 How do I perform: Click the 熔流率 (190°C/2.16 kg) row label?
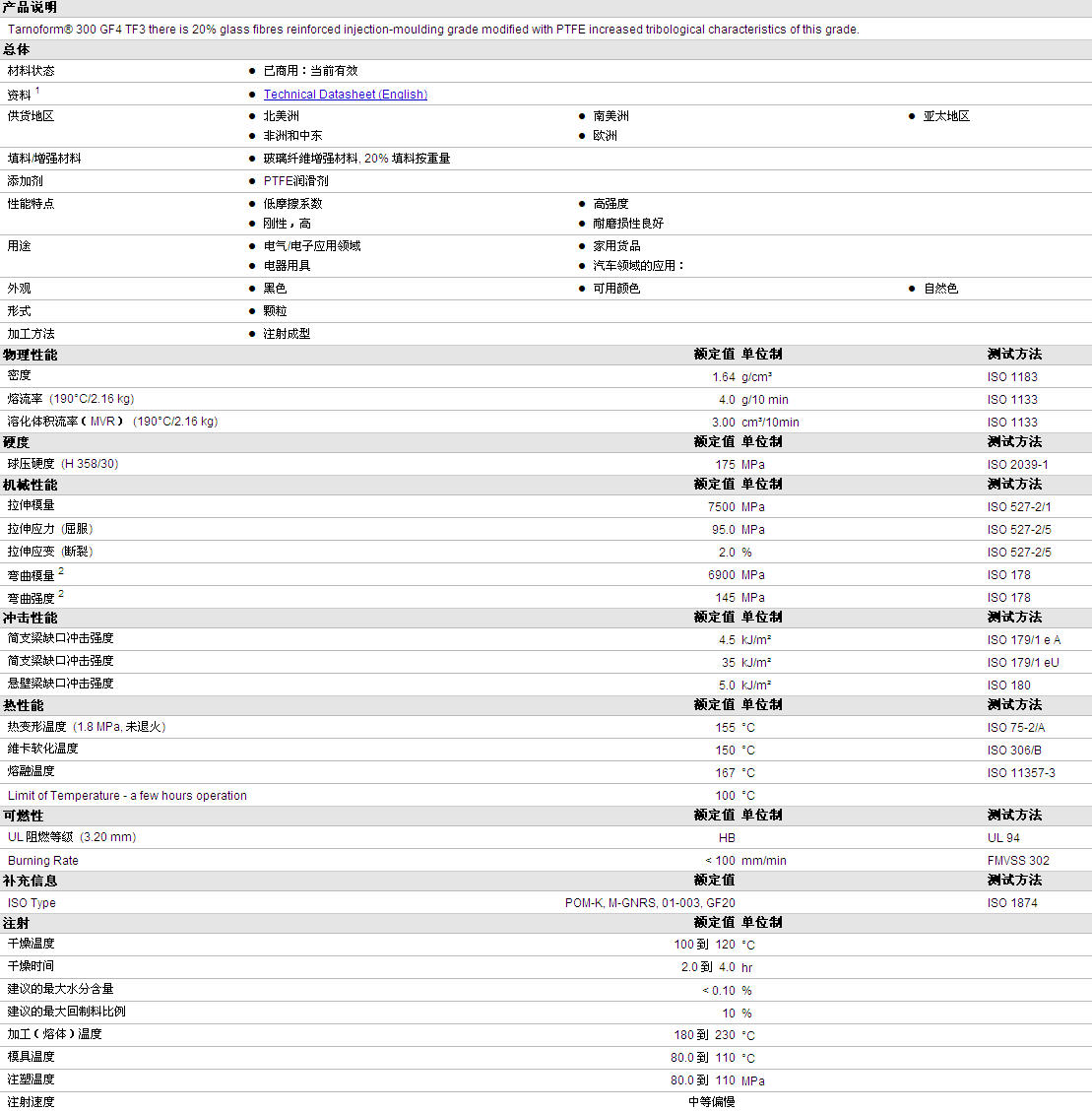coord(71,399)
